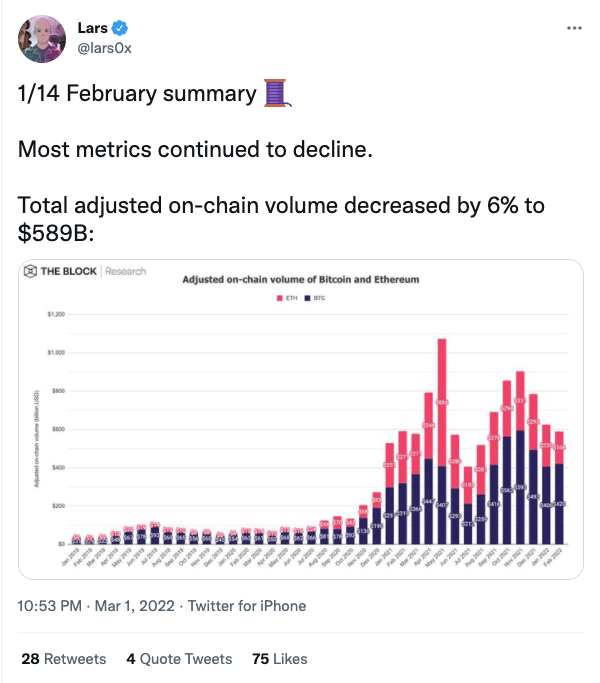This screenshot has width=600, height=683.
Task: View the 4 Quote Tweets list
Action: click(x=179, y=659)
